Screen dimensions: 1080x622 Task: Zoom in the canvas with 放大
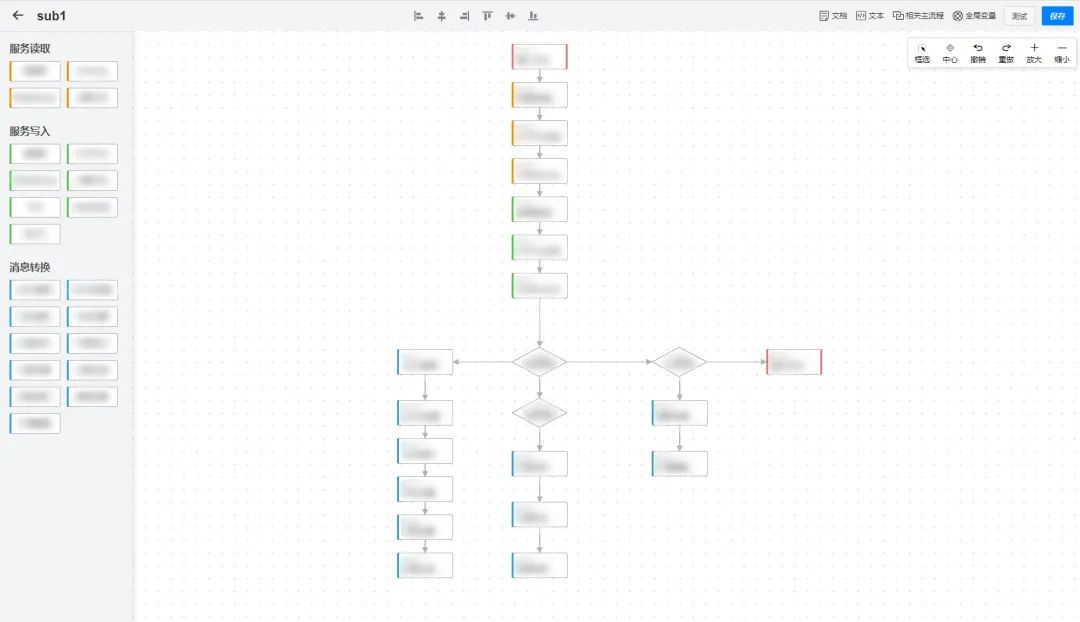[x=1033, y=52]
